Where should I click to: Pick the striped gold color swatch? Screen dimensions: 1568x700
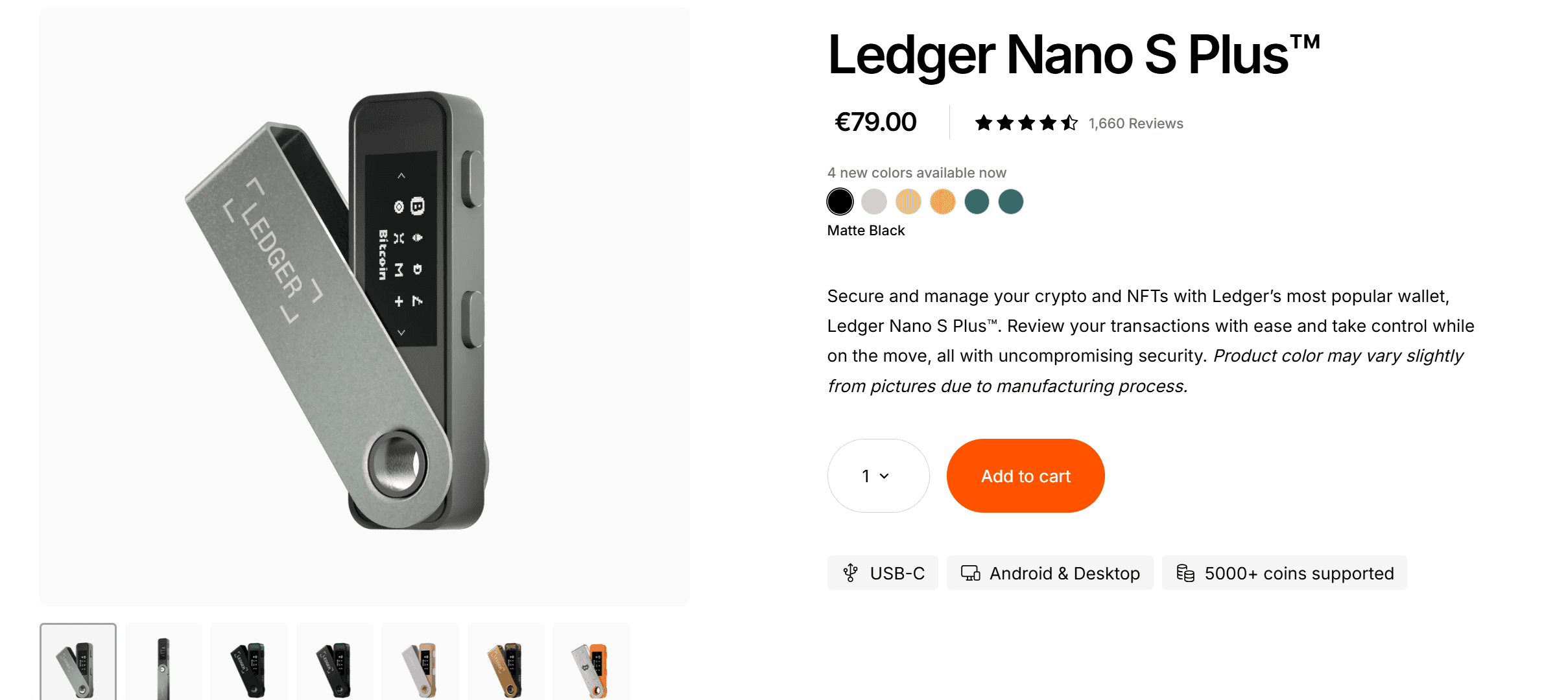tap(909, 202)
